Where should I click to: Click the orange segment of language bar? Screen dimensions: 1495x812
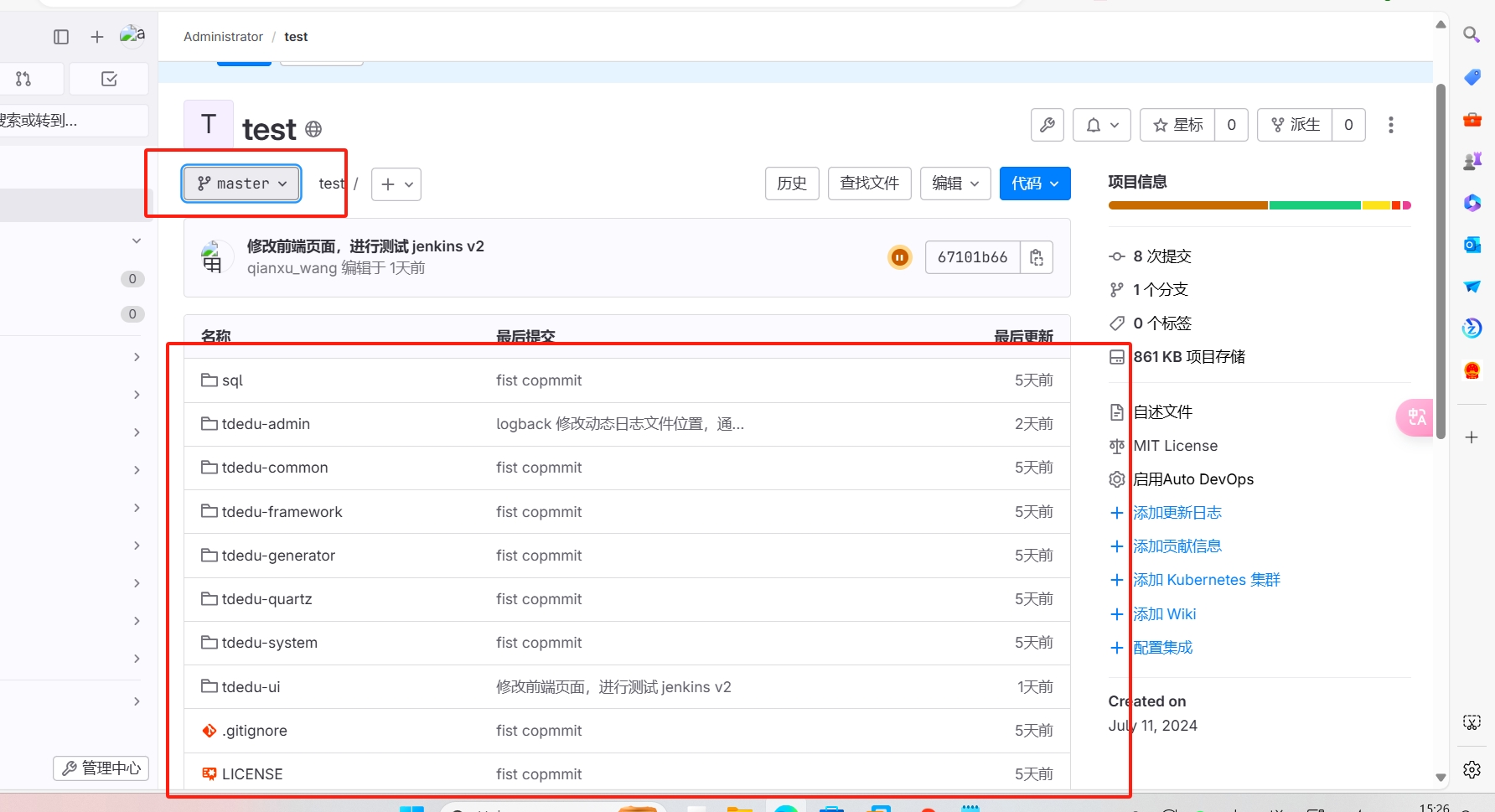tap(1187, 205)
